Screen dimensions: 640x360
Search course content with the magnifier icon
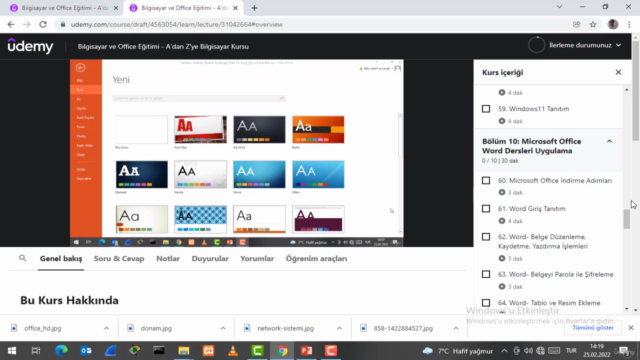coord(22,258)
